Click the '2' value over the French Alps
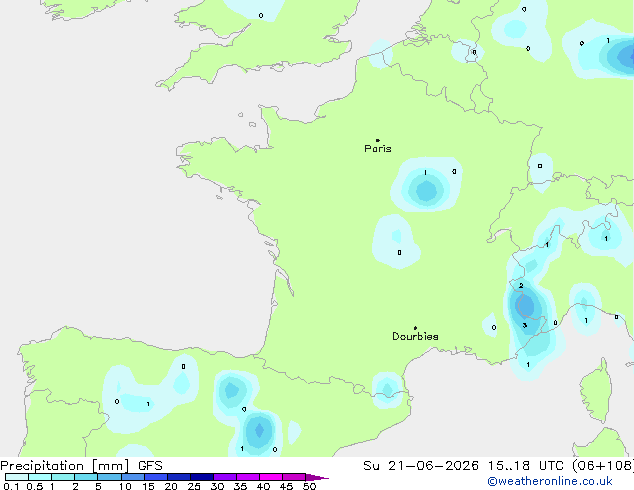The width and height of the screenshot is (634, 490). click(521, 285)
